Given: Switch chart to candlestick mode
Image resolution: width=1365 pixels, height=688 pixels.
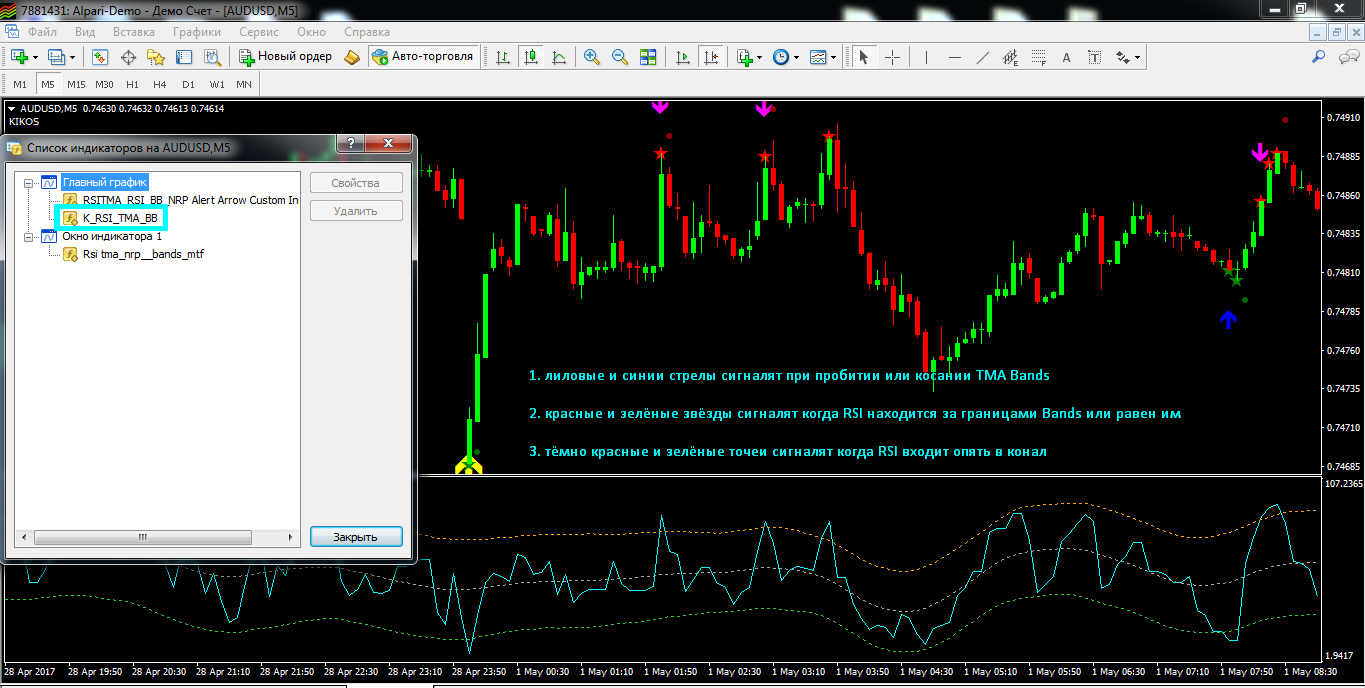Looking at the screenshot, I should (x=531, y=57).
